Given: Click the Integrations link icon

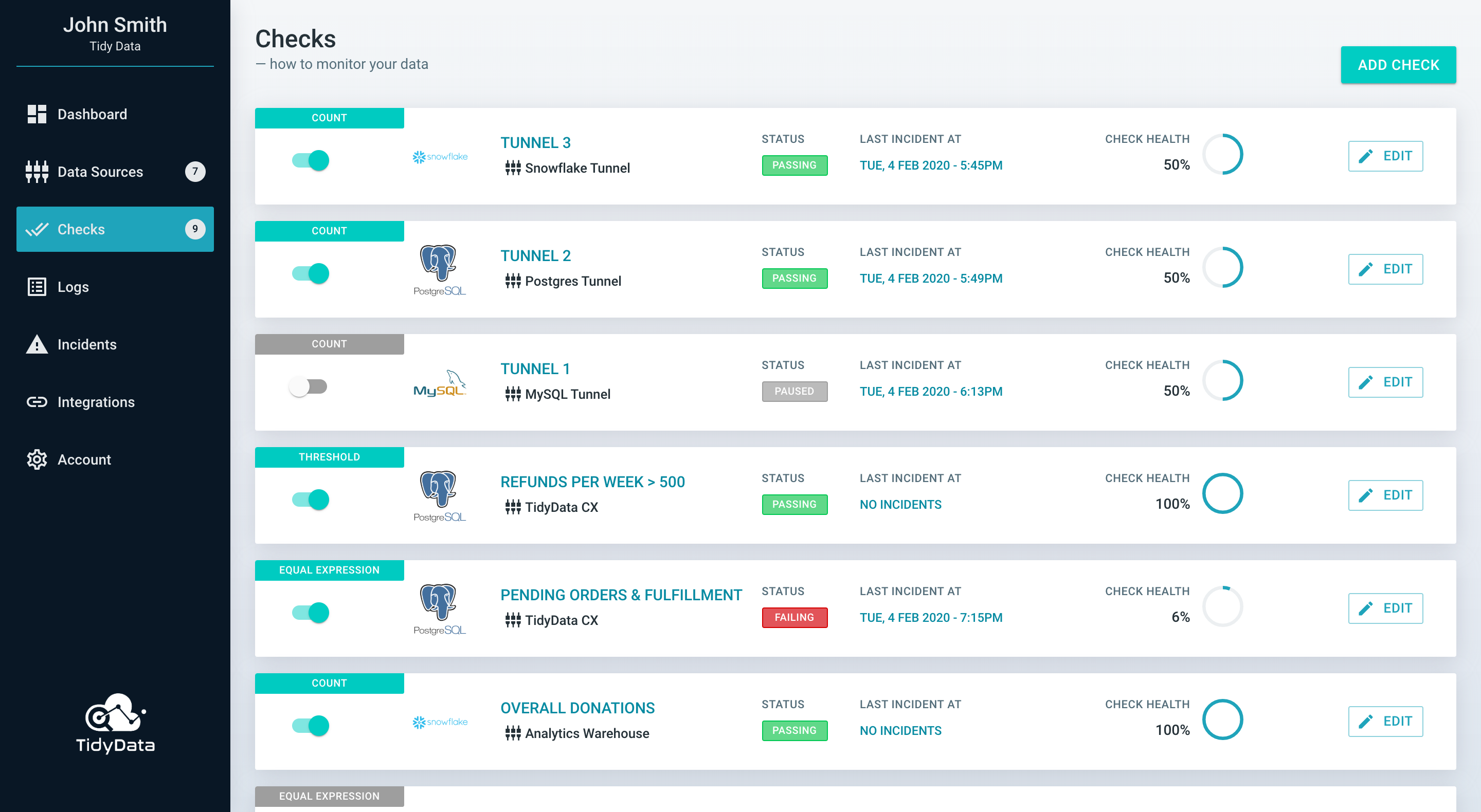Looking at the screenshot, I should pos(37,402).
